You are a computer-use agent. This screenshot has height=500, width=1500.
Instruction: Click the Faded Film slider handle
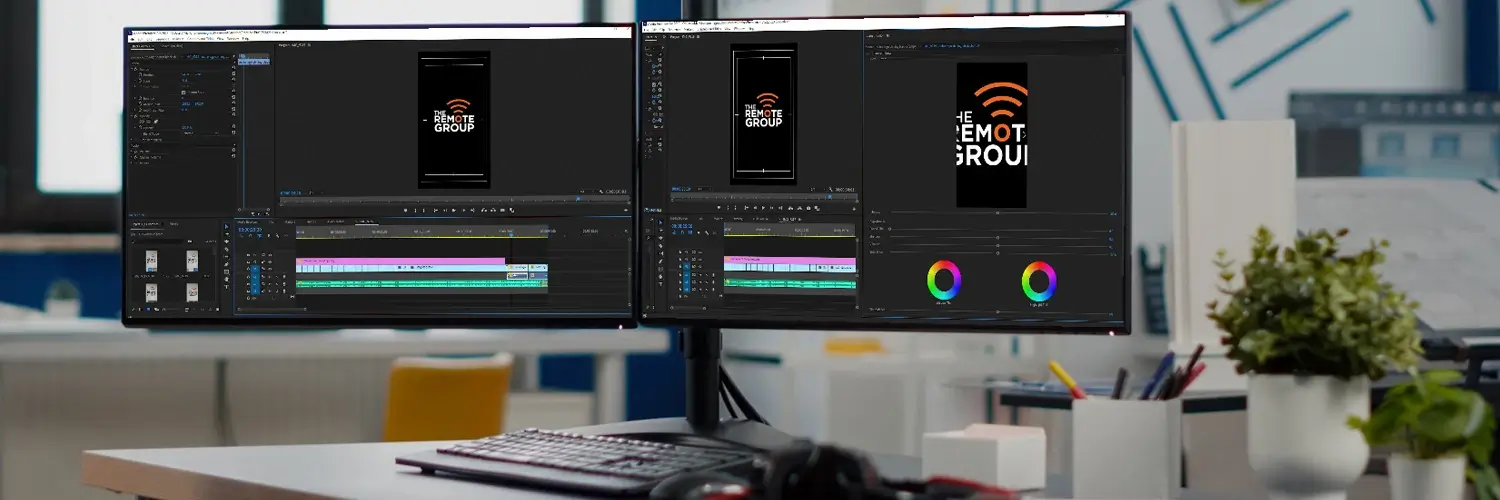tap(890, 229)
